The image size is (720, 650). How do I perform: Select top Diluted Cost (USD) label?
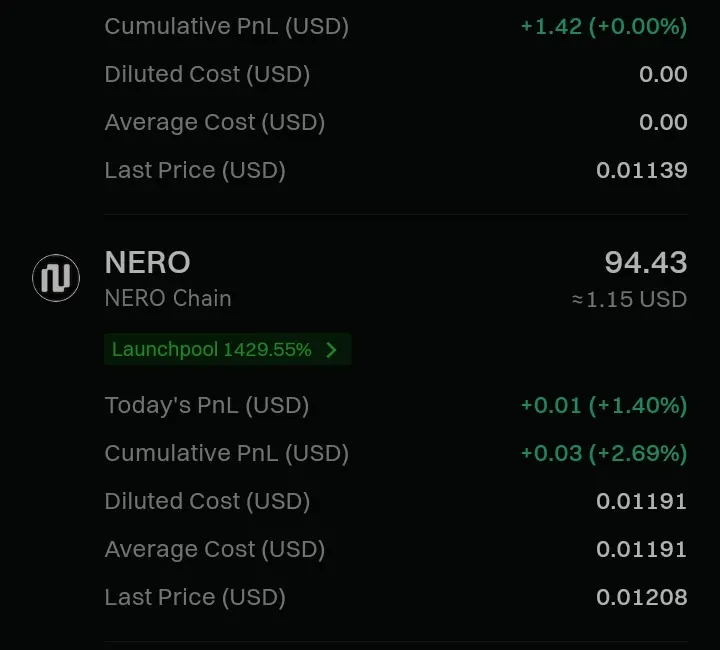(x=207, y=74)
